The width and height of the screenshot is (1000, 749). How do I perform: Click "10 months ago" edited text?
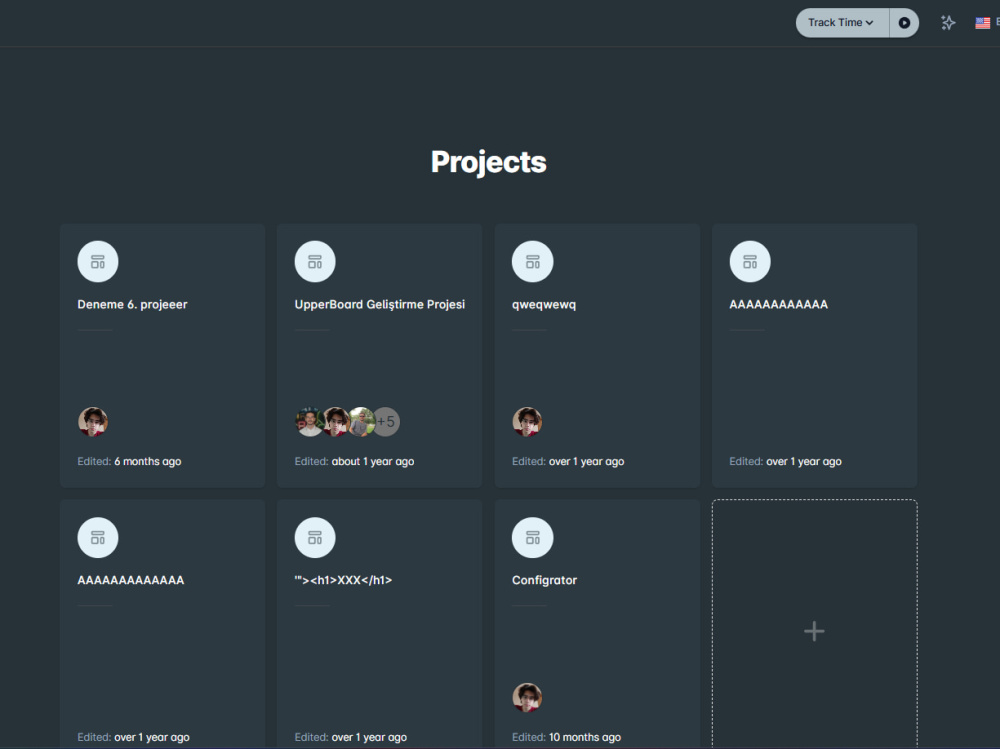point(585,738)
